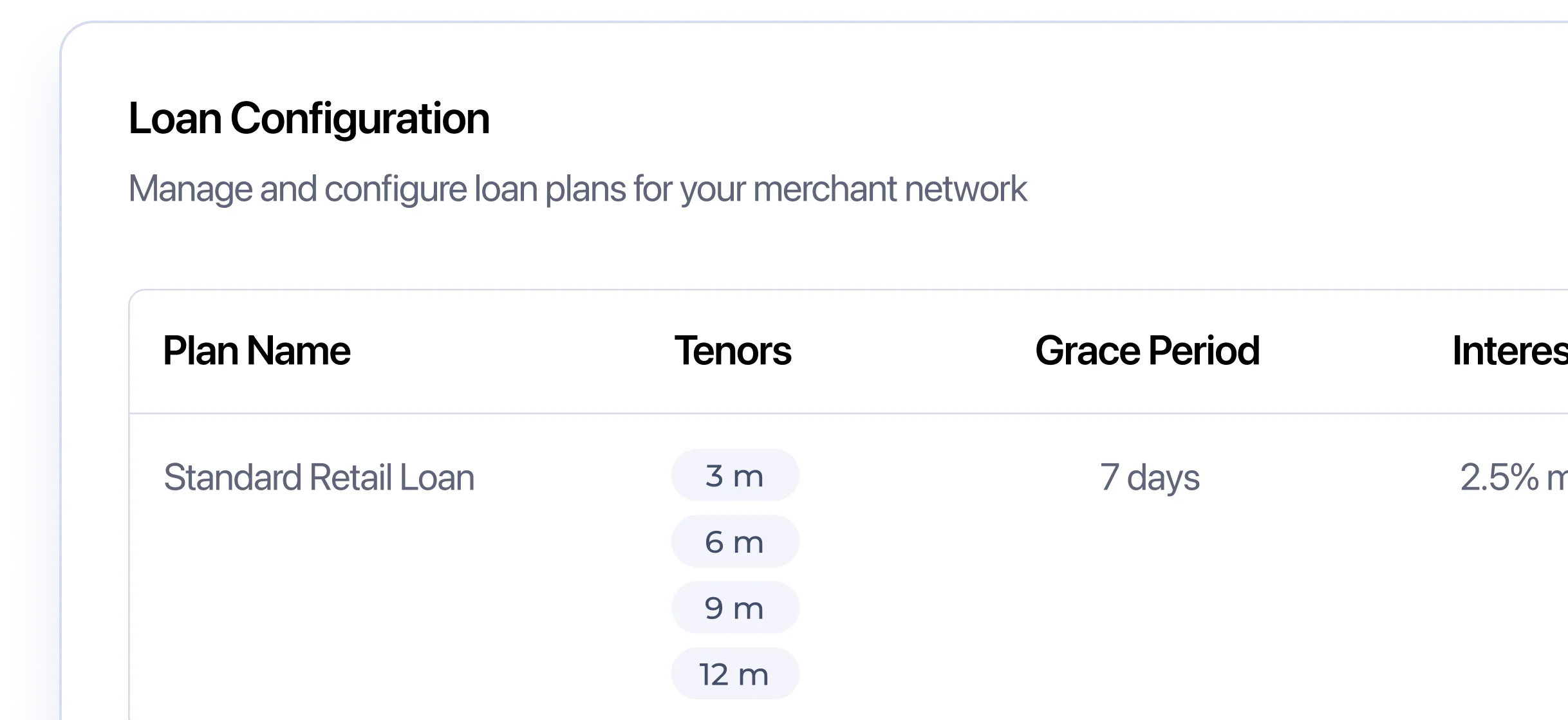Click 'merchant network' in the subtitle
The image size is (1568, 720).
pos(890,189)
